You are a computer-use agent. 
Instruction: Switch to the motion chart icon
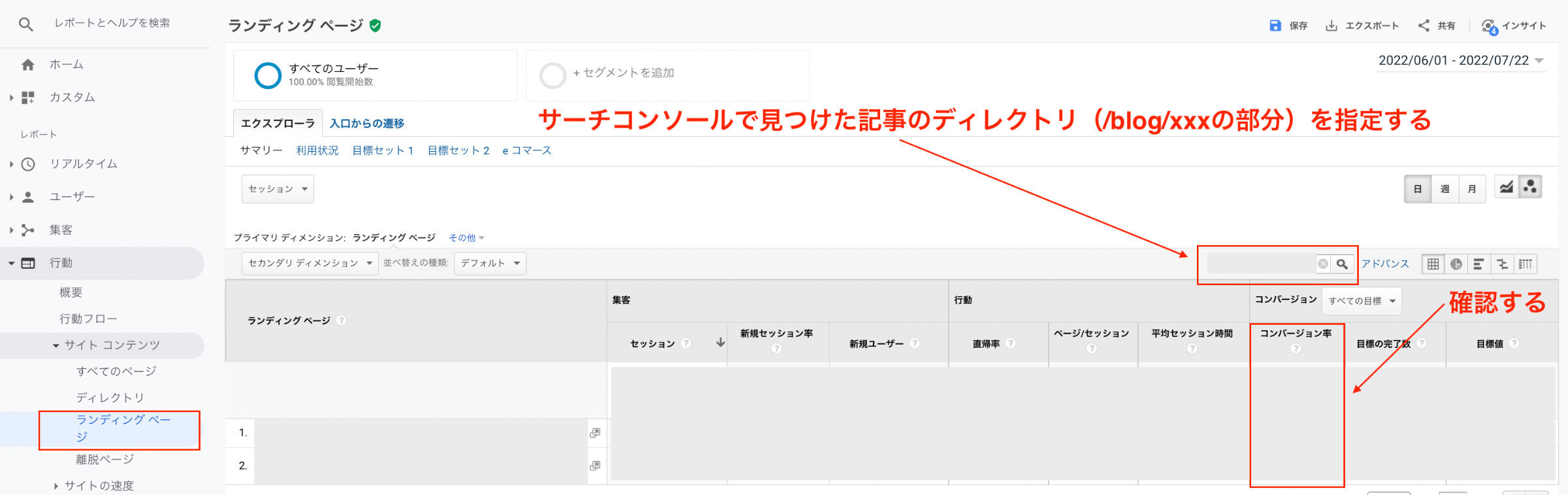1530,187
